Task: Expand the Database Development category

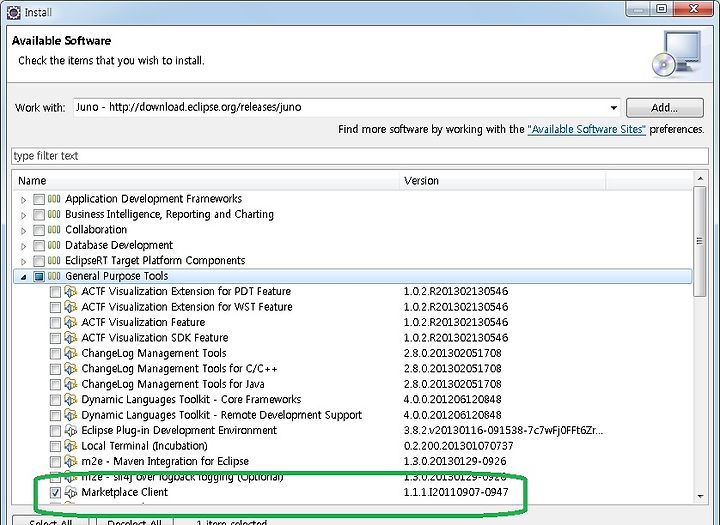Action: point(23,246)
